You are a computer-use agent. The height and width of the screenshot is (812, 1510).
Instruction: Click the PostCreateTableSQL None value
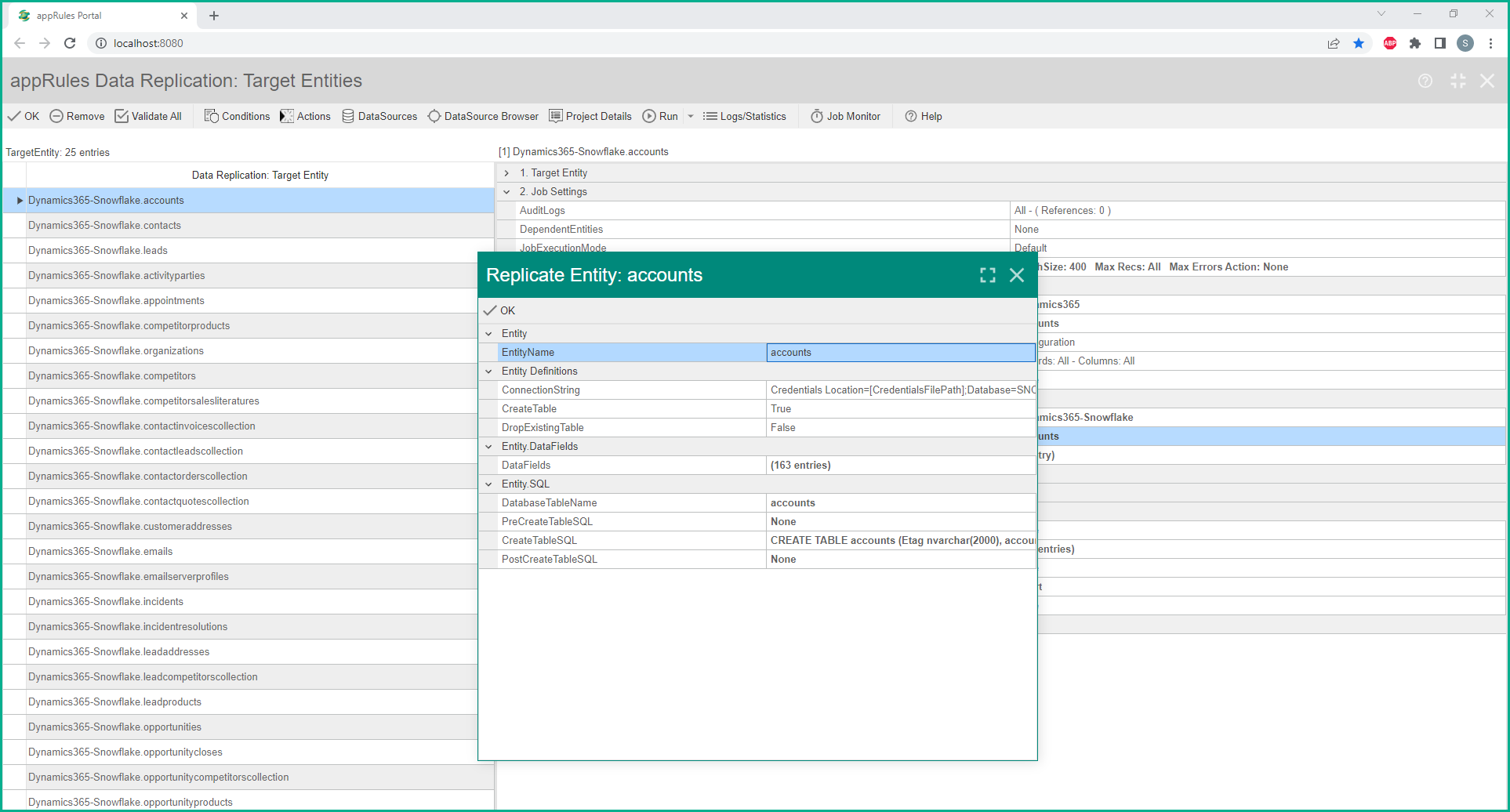901,559
